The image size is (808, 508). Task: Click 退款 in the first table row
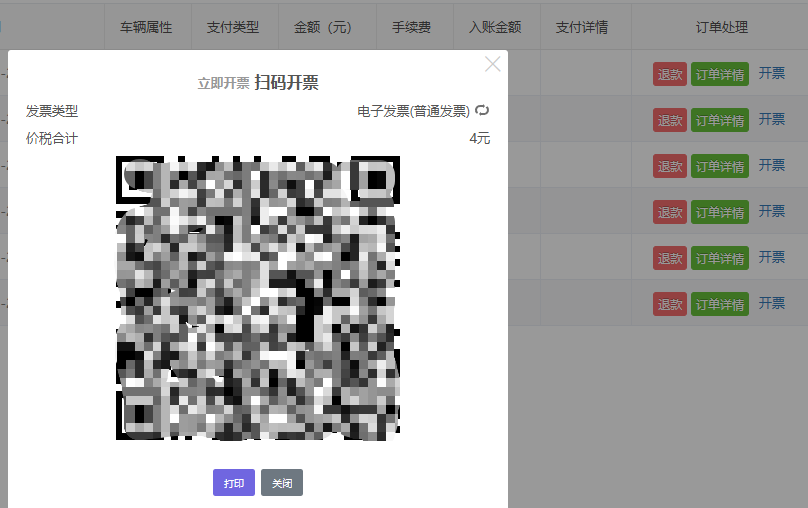tap(670, 74)
